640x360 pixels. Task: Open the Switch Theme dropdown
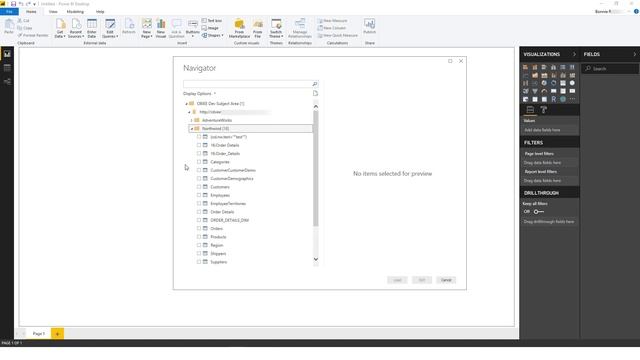[276, 28]
